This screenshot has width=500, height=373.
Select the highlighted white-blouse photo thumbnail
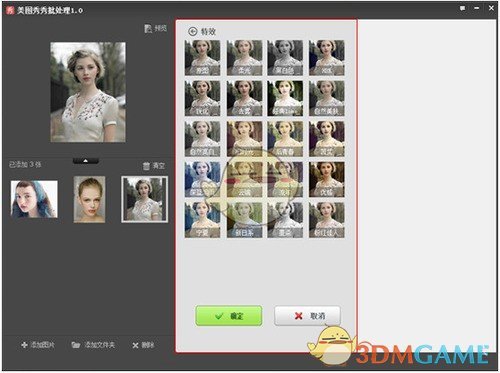(x=145, y=199)
